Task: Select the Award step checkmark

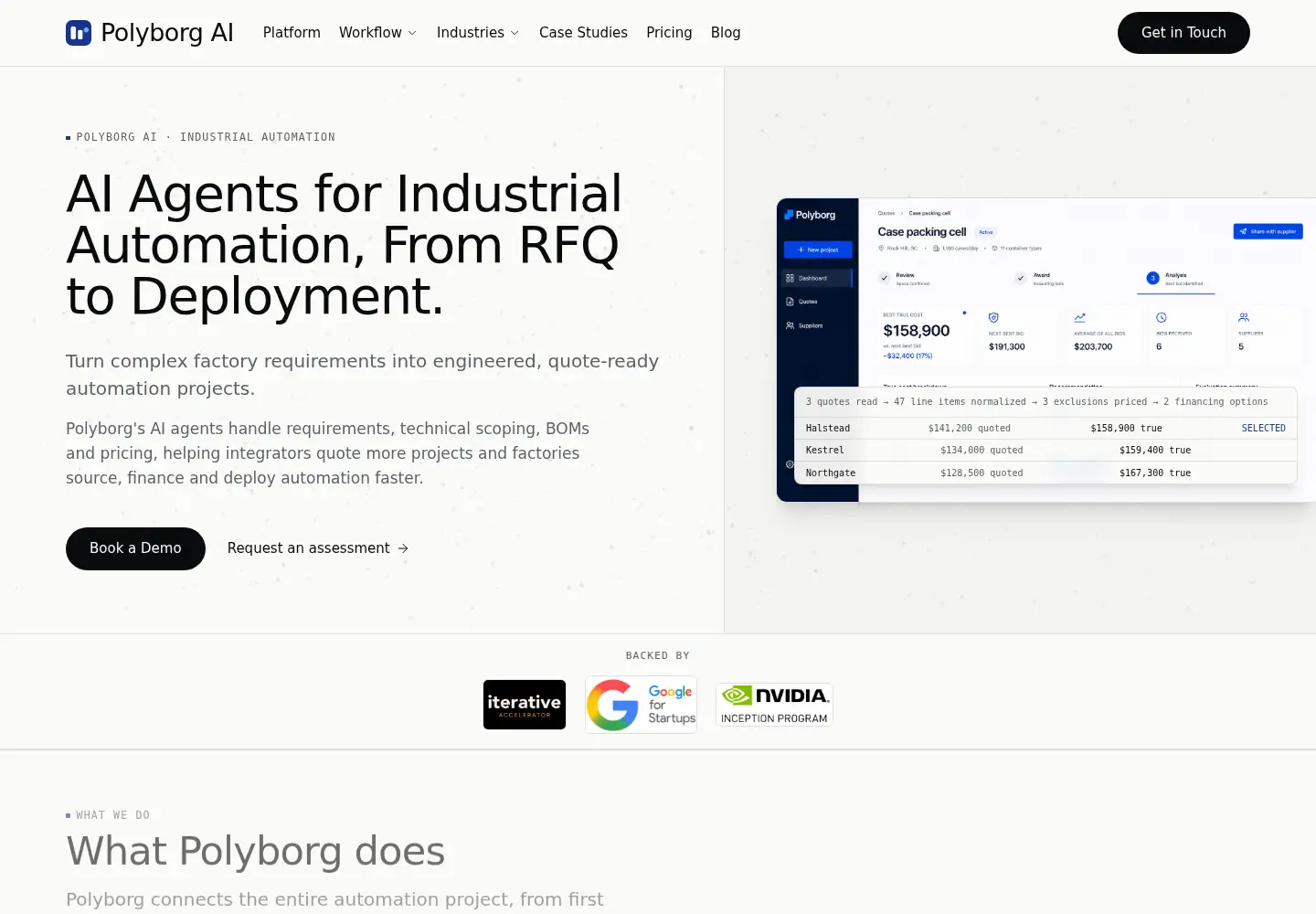Action: click(1021, 278)
